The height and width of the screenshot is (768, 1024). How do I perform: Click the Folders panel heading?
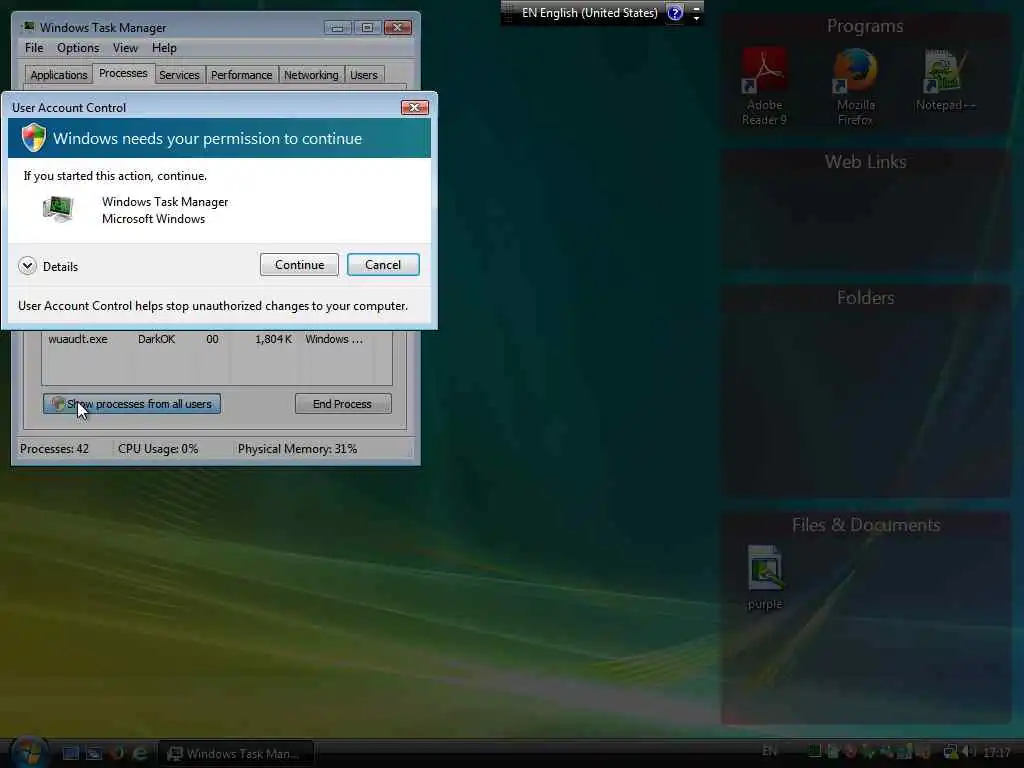coord(865,298)
